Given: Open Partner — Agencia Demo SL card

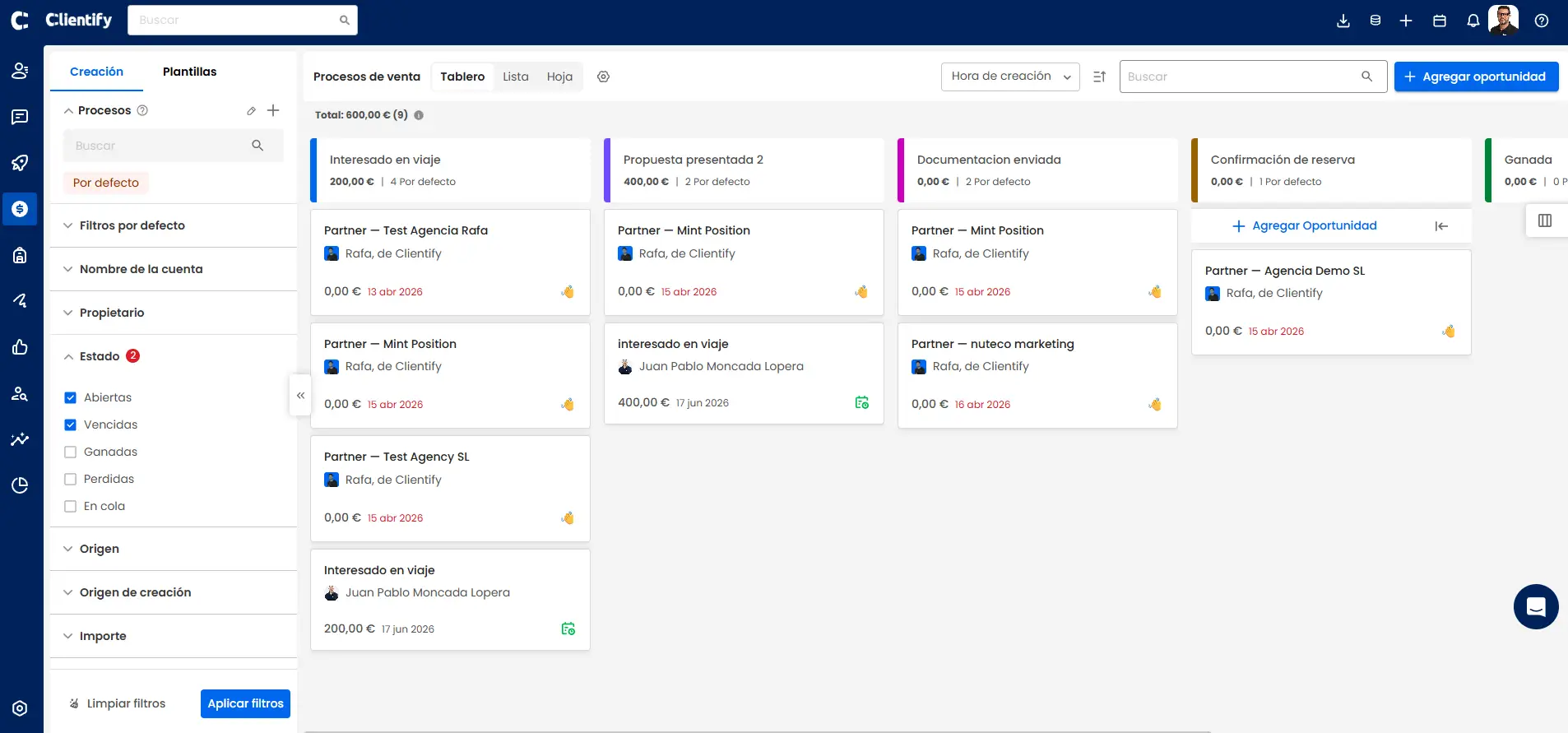Looking at the screenshot, I should pos(1330,302).
